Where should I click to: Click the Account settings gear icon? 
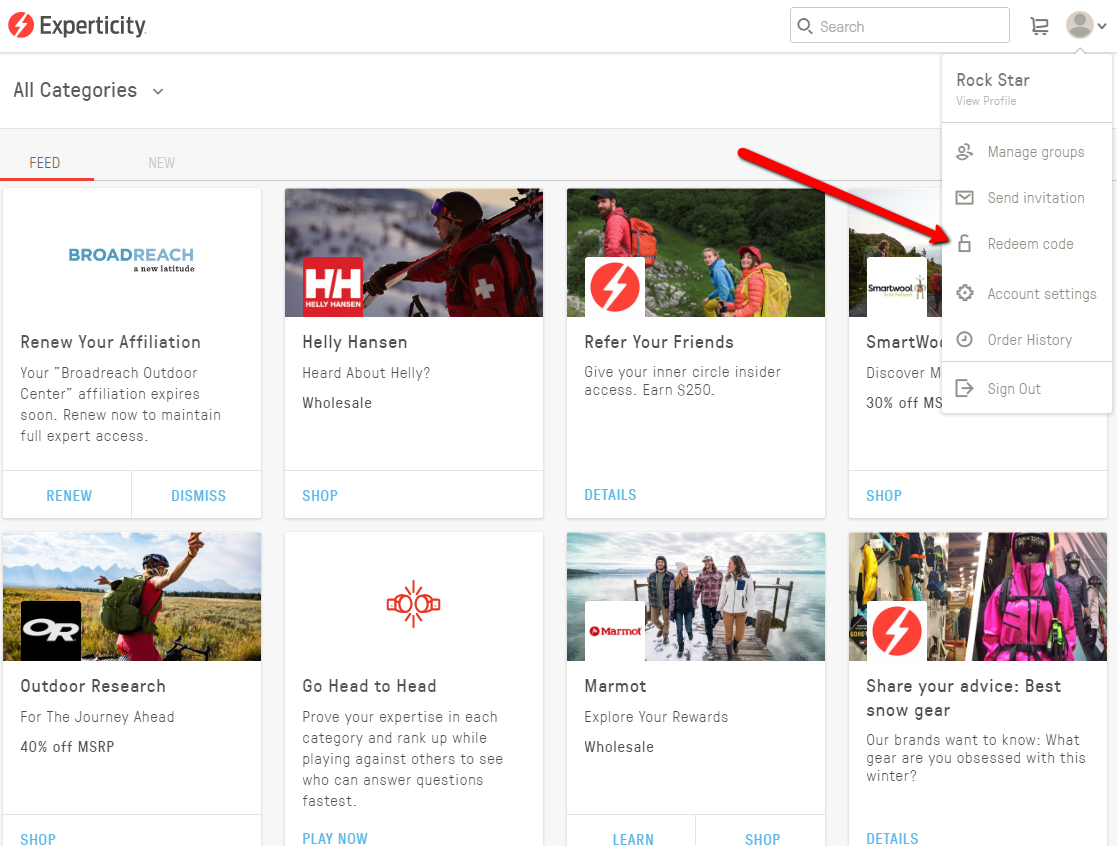(964, 294)
